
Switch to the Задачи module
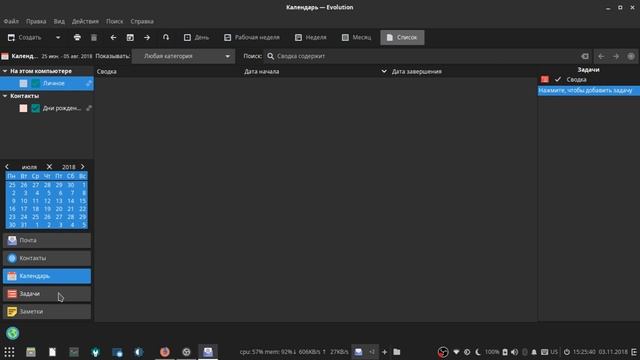[x=47, y=294]
